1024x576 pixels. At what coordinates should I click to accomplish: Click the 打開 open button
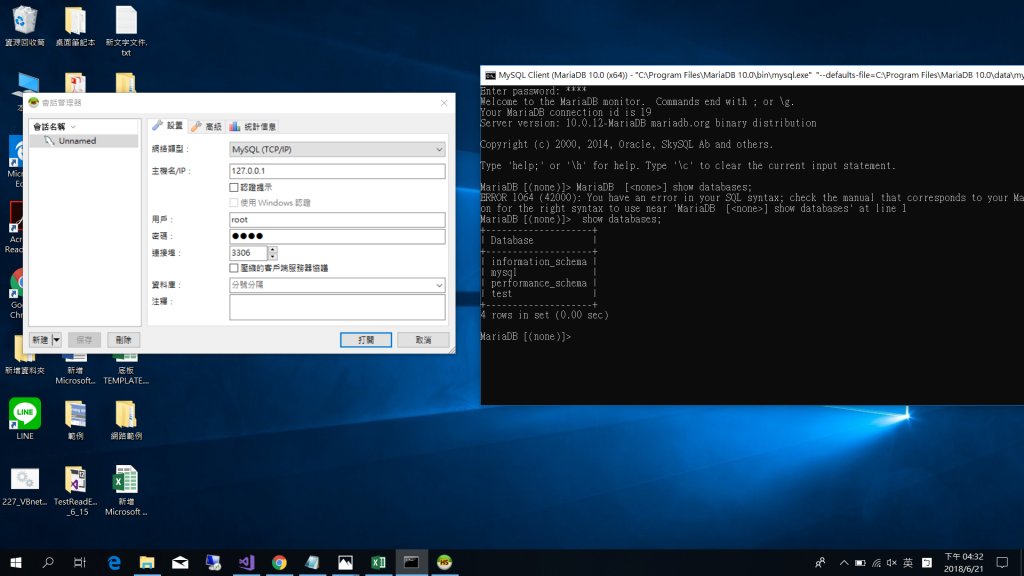point(366,340)
